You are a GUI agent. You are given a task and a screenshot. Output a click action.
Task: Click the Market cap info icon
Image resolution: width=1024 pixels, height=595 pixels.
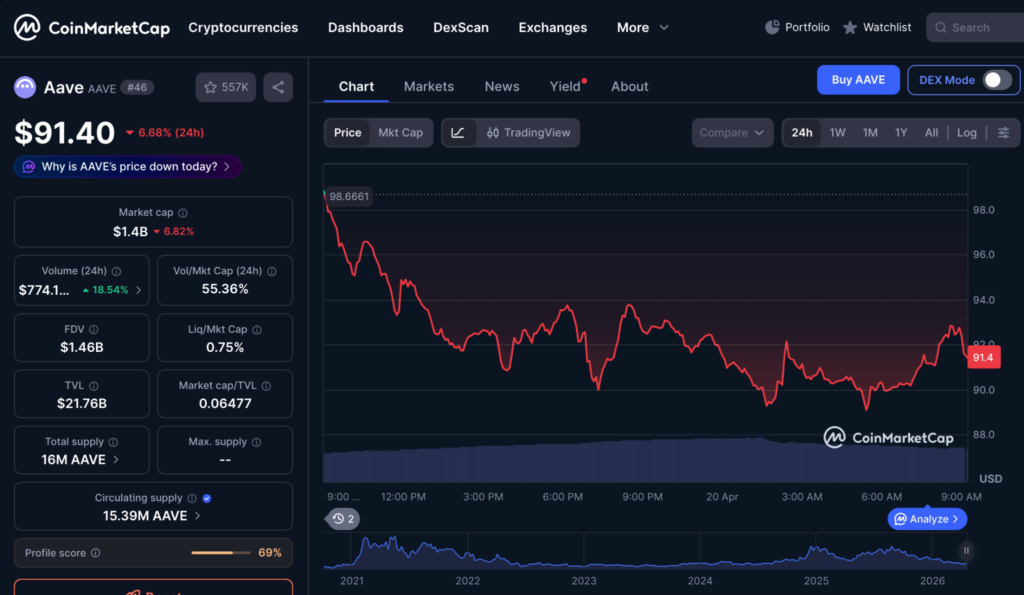click(182, 213)
